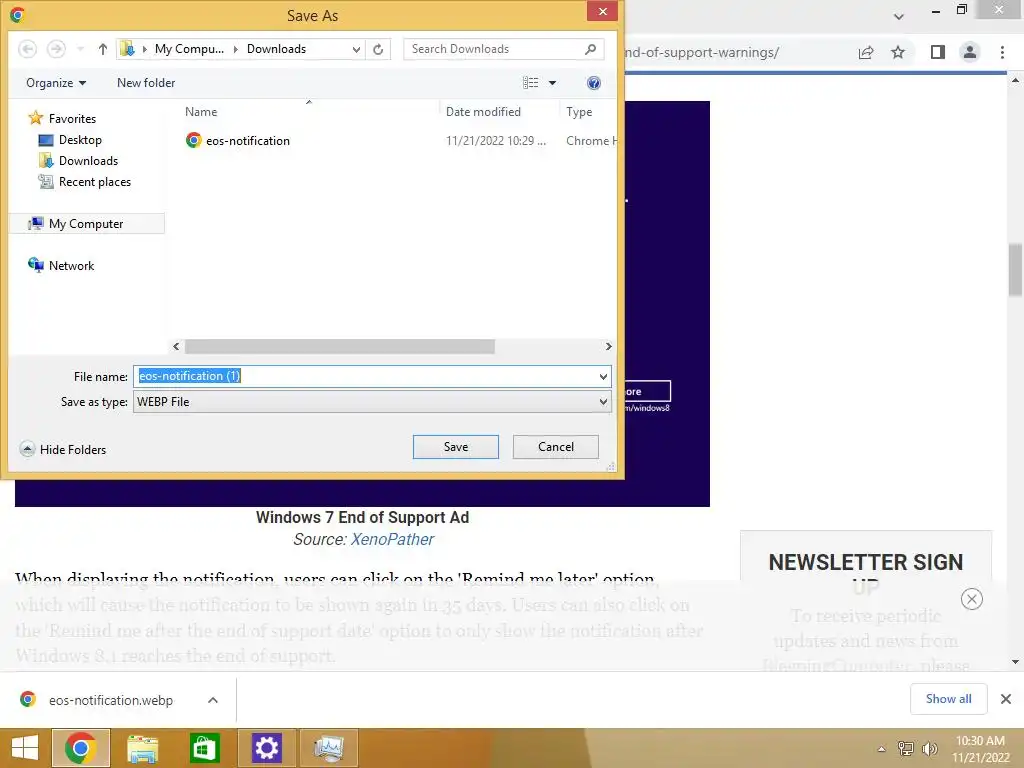Image resolution: width=1024 pixels, height=768 pixels.
Task: Open Windows Store from taskbar
Action: [x=204, y=748]
